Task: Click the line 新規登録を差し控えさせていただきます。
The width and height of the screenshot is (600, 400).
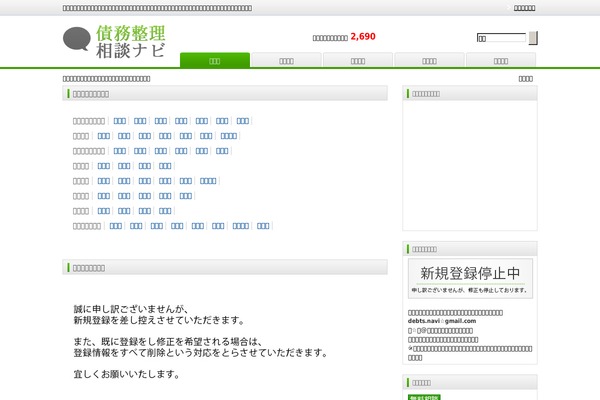Action: [x=159, y=320]
